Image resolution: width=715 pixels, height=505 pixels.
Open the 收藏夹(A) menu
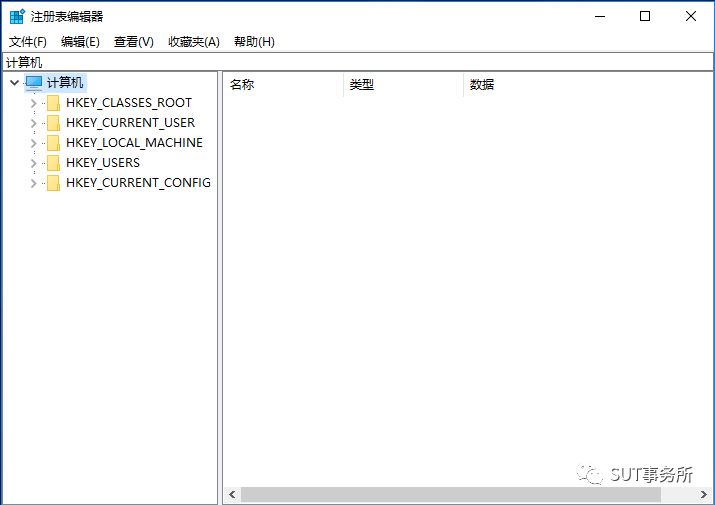point(194,42)
